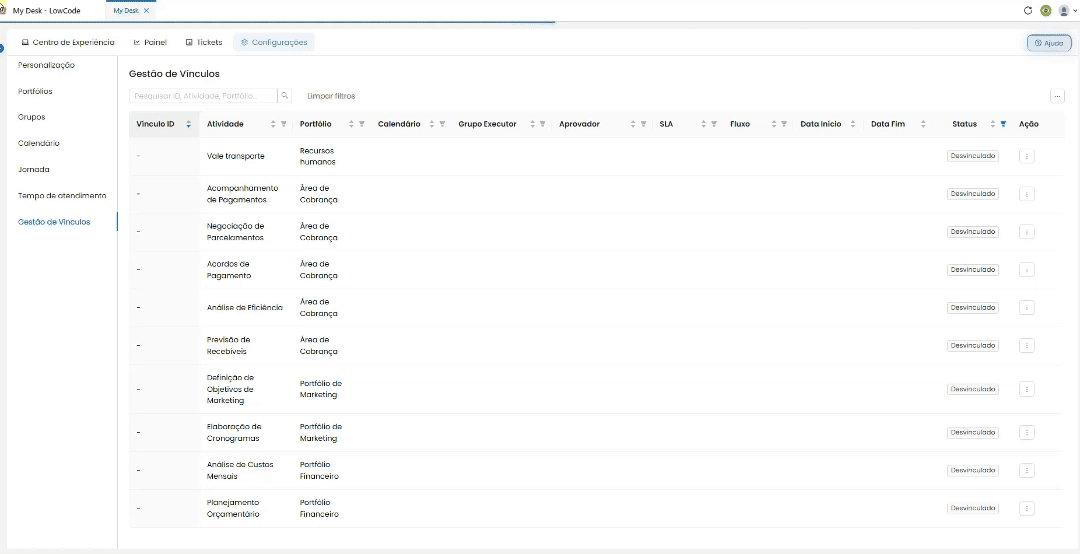Screen dimensions: 1080x554
Task: Click the SLA column sort arrows
Action: pyautogui.click(x=704, y=125)
